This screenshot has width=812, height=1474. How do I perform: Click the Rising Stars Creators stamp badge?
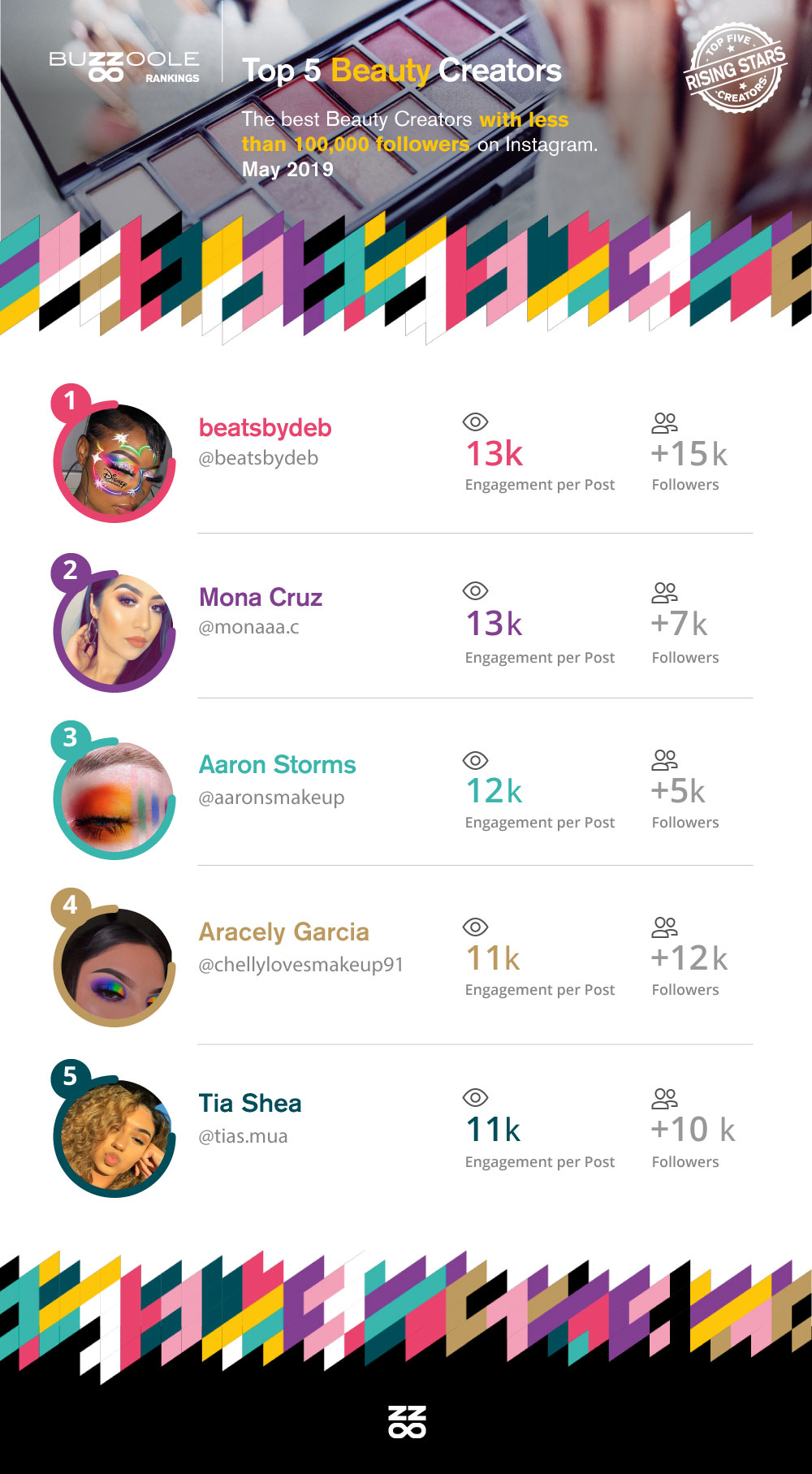tap(735, 68)
